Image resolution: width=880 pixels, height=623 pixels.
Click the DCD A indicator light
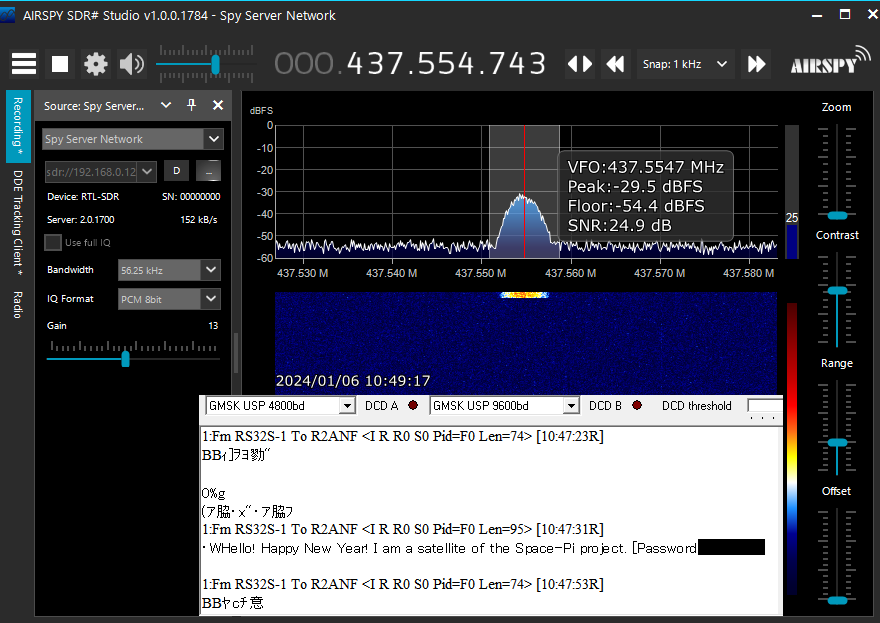[x=413, y=405]
